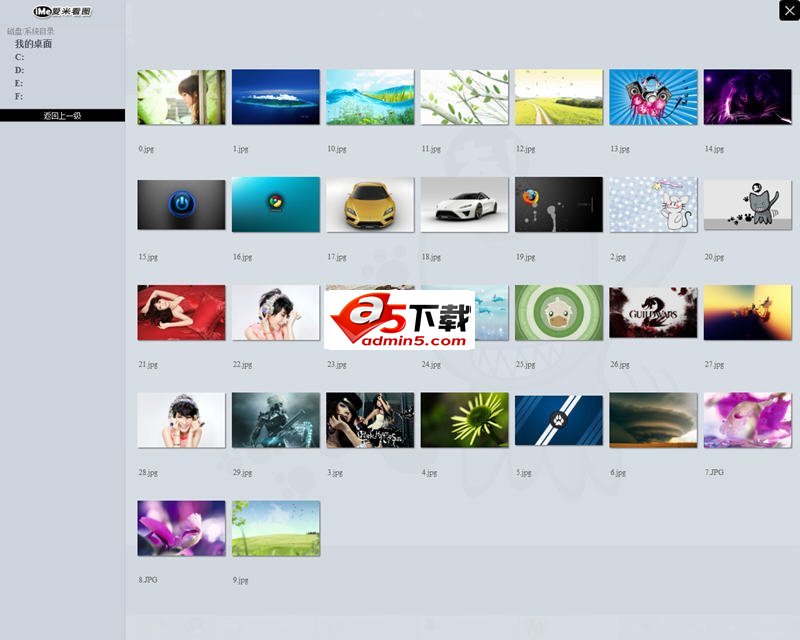Open thumbnail 11.jpg green leaves branches
800x640 pixels.
point(464,97)
